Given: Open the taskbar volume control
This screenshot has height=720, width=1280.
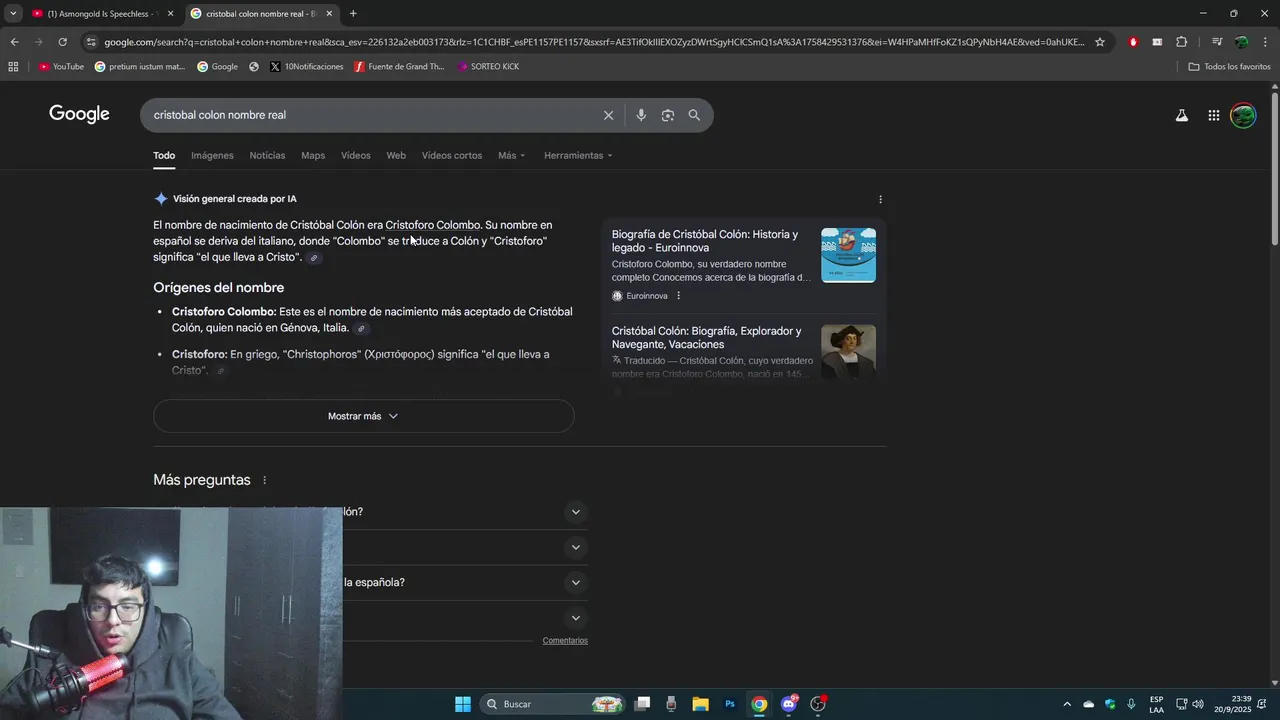Looking at the screenshot, I should click(x=1198, y=704).
